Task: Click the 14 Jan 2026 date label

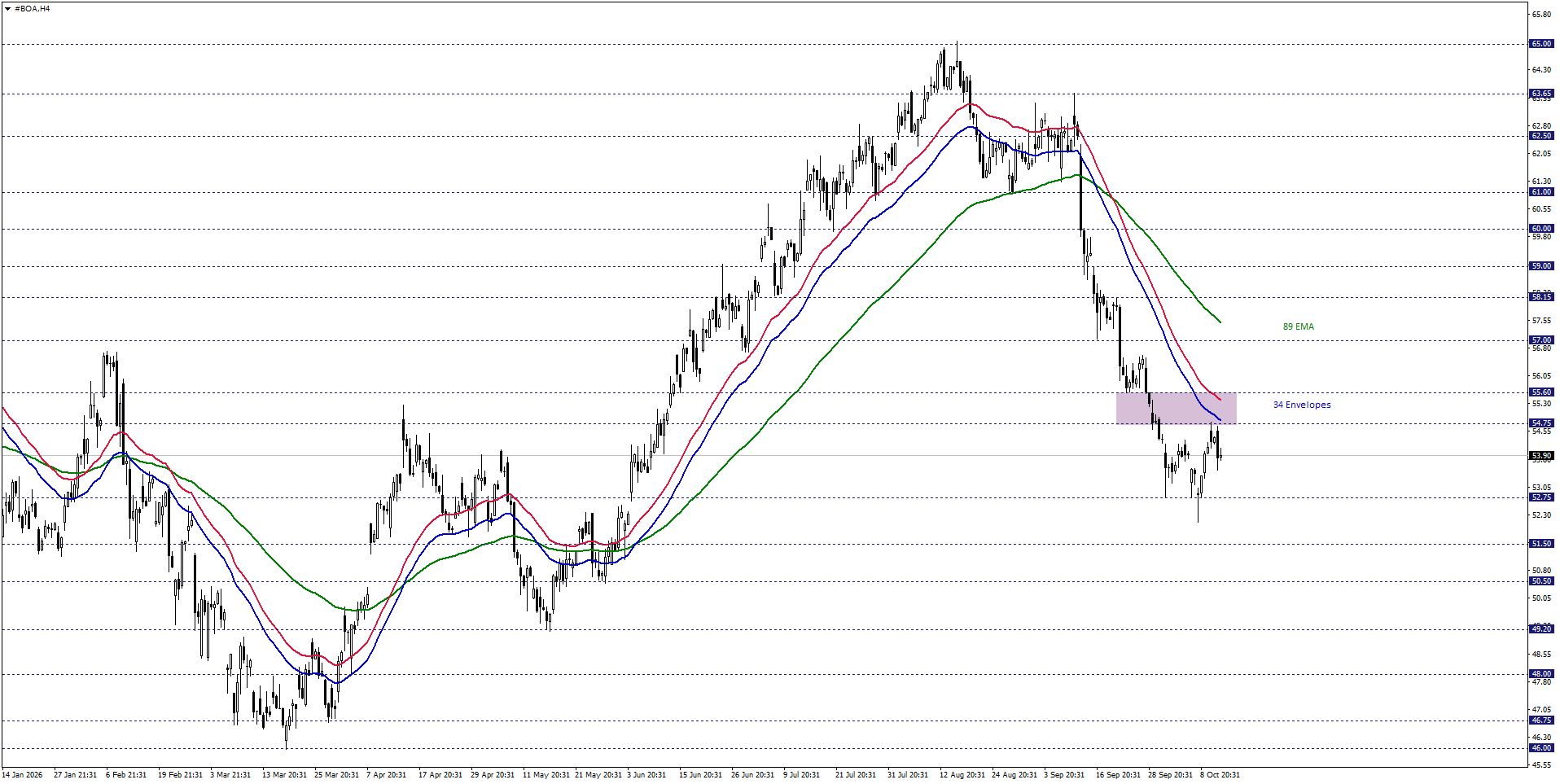Action: (22, 775)
